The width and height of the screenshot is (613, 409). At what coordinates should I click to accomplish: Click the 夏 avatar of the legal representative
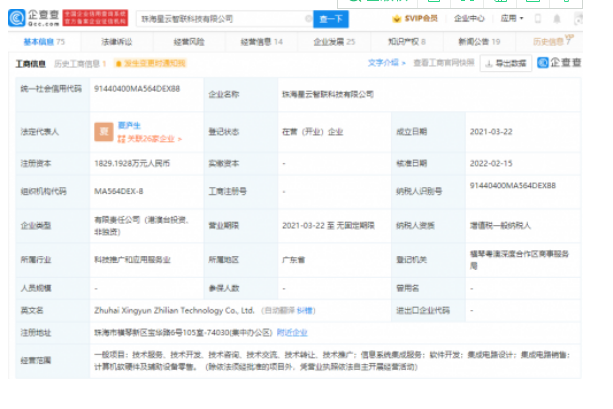click(104, 132)
